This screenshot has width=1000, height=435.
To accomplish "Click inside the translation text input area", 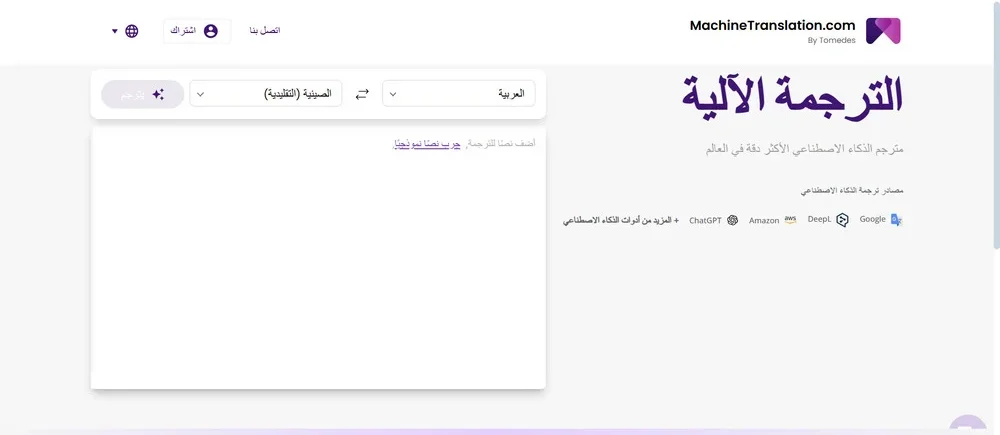I will (x=318, y=258).
